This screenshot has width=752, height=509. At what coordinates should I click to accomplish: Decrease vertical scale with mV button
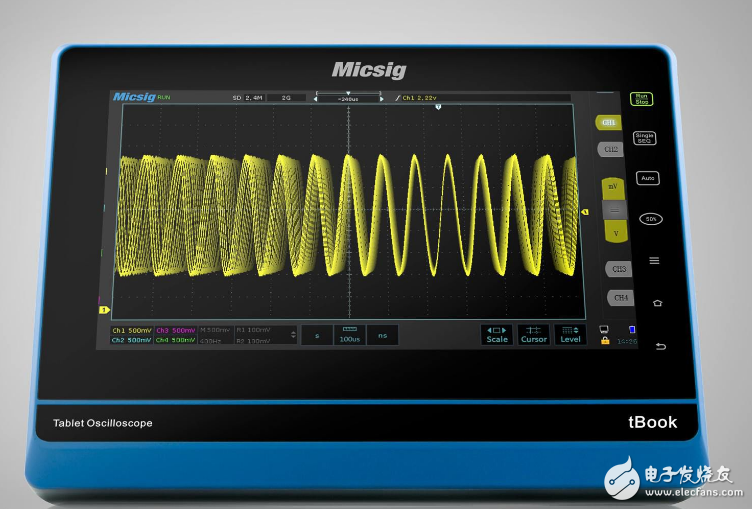pyautogui.click(x=613, y=187)
